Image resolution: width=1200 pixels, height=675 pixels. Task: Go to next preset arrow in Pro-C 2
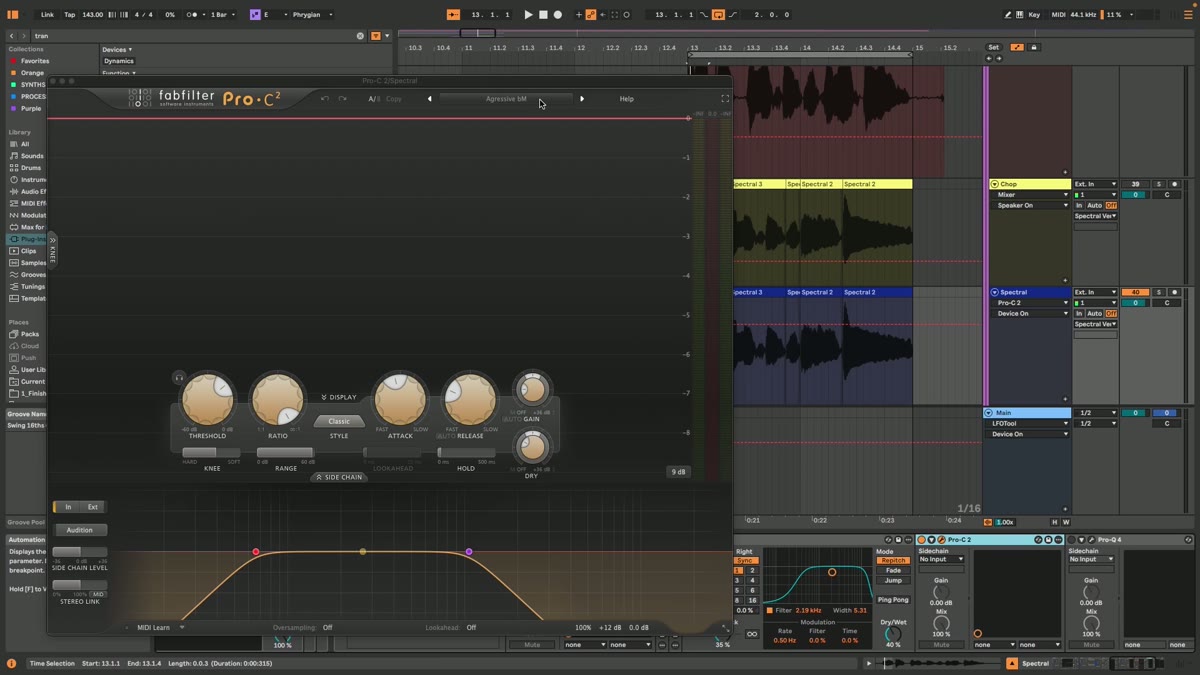pyautogui.click(x=582, y=99)
